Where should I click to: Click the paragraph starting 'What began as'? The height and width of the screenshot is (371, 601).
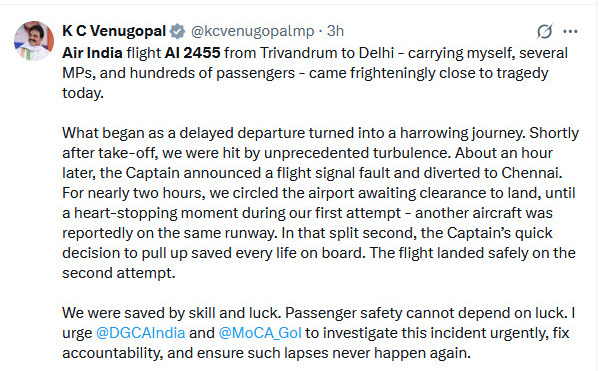320,203
